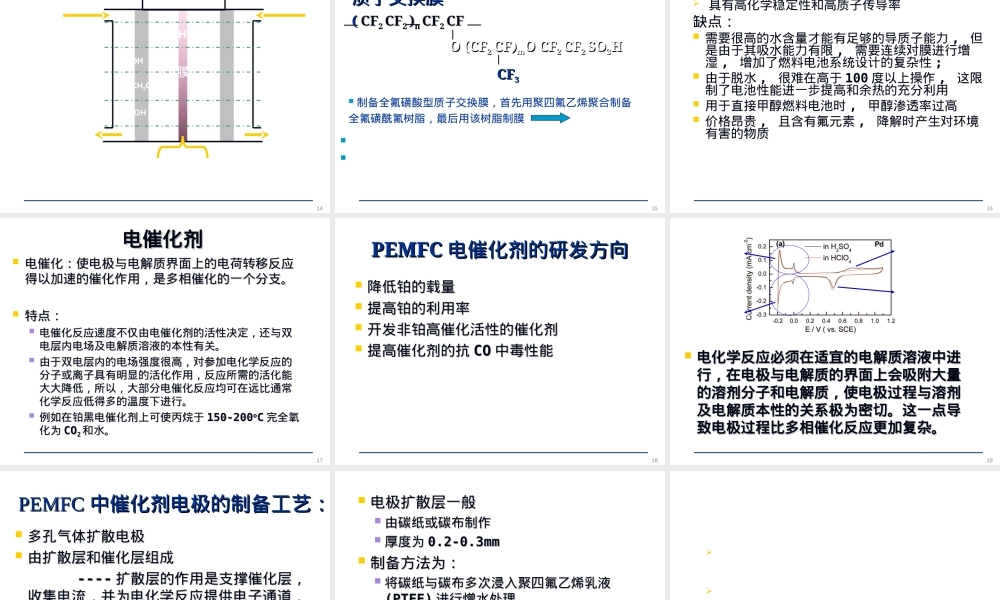The height and width of the screenshot is (600, 1000).
Task: Click the CF3 label in the chemical formula
Action: (508, 75)
